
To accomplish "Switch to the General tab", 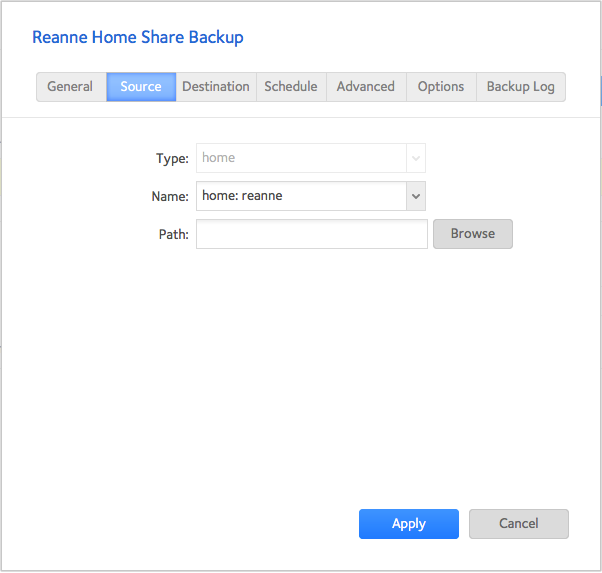I will pyautogui.click(x=70, y=87).
